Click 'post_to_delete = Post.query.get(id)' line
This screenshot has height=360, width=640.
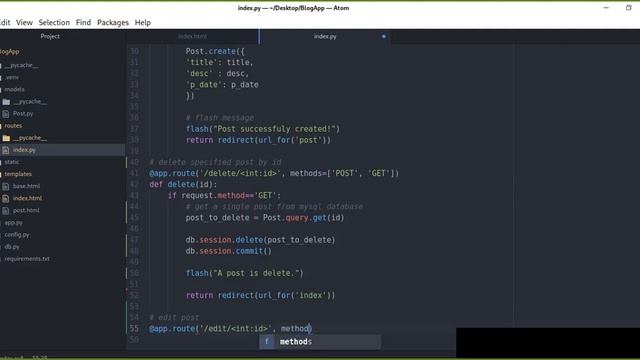click(x=265, y=218)
